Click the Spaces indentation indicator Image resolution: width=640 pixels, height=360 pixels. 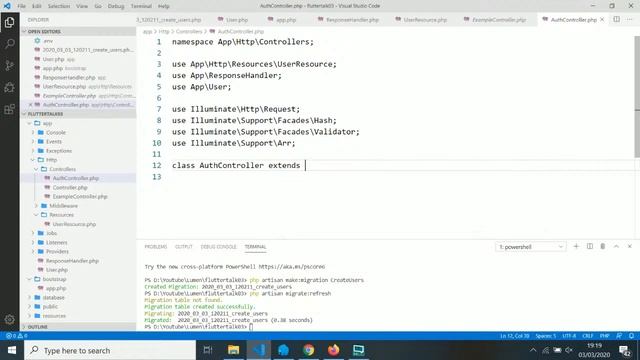[546, 336]
